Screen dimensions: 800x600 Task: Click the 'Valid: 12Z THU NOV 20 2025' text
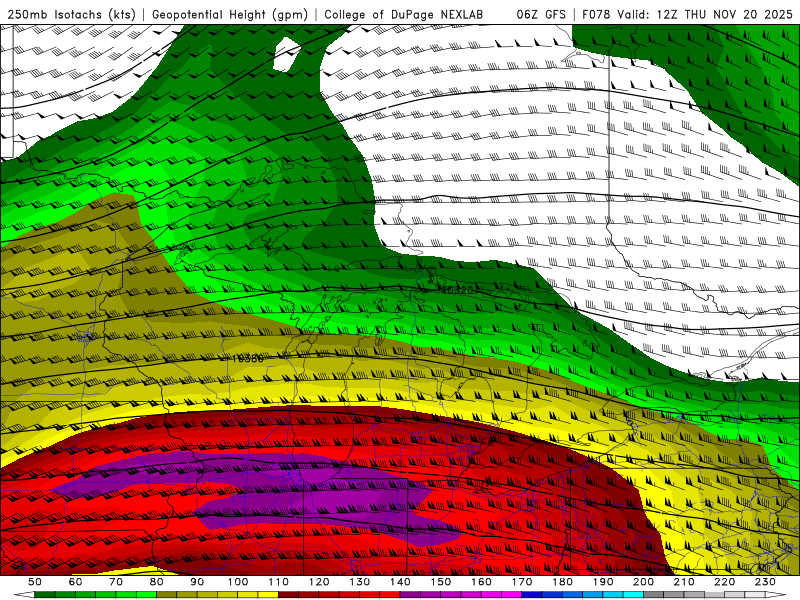pyautogui.click(x=705, y=14)
